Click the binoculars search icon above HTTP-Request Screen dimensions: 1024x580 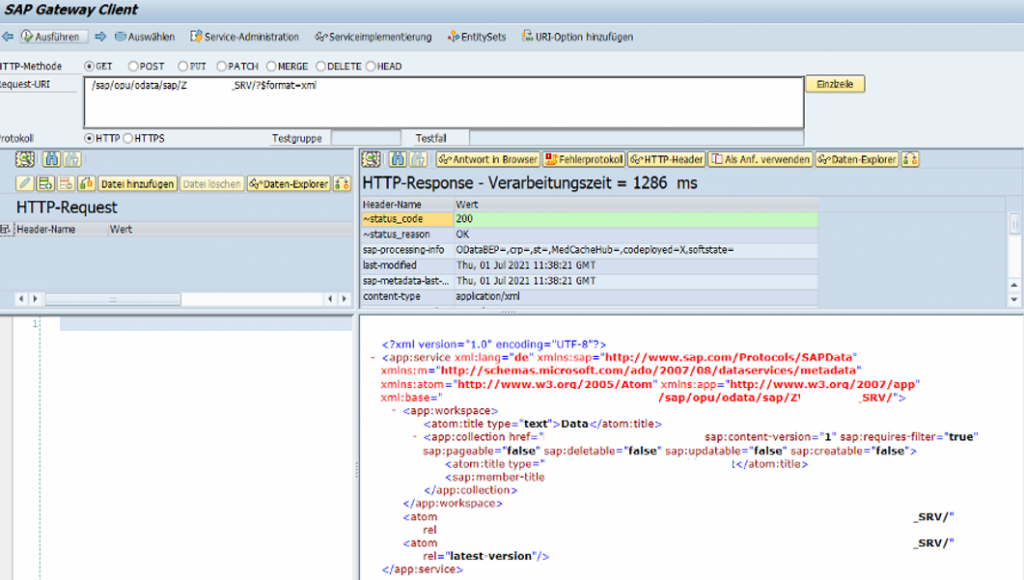(51, 159)
